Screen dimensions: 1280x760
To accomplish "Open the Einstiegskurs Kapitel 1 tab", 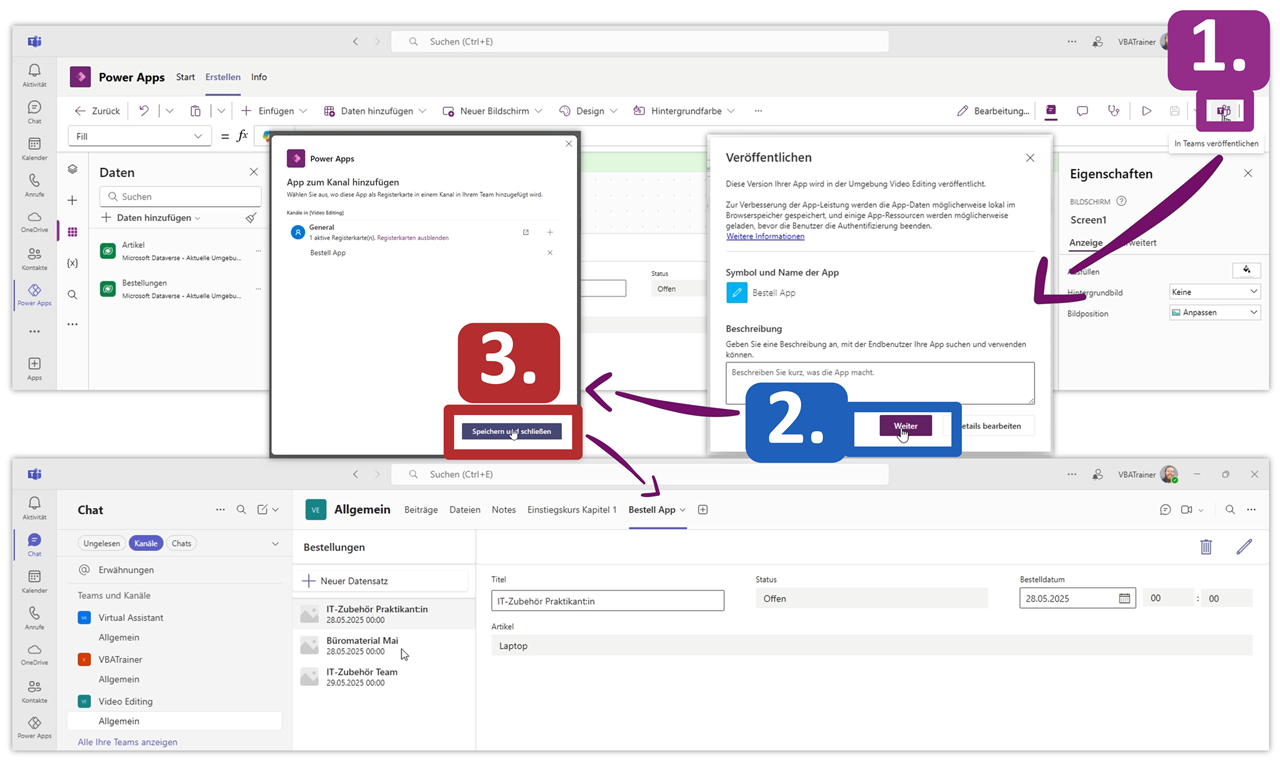I will pyautogui.click(x=572, y=510).
